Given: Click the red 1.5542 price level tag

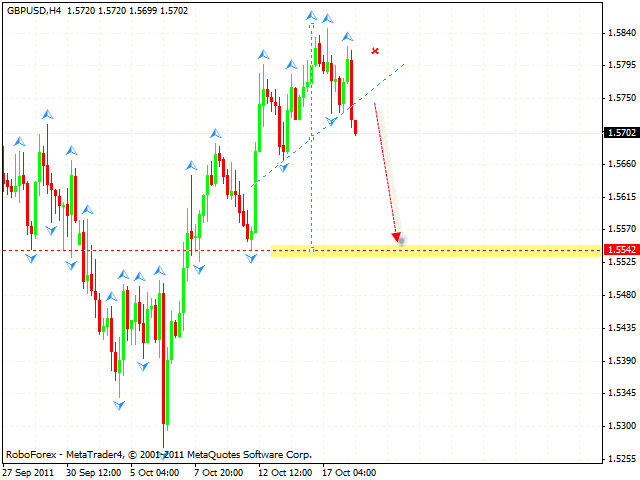Looking at the screenshot, I should (x=621, y=250).
